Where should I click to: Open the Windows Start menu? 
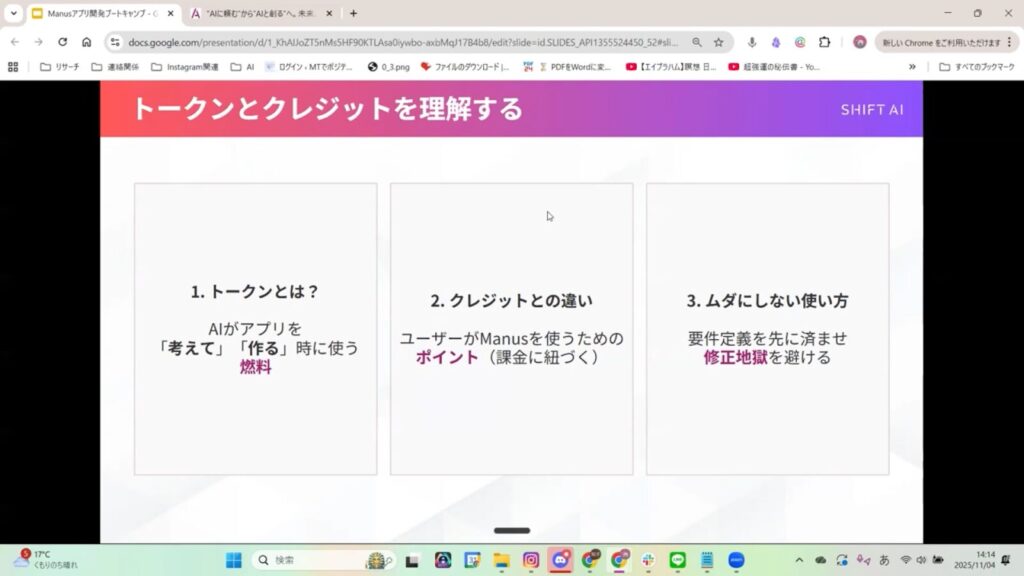233,560
